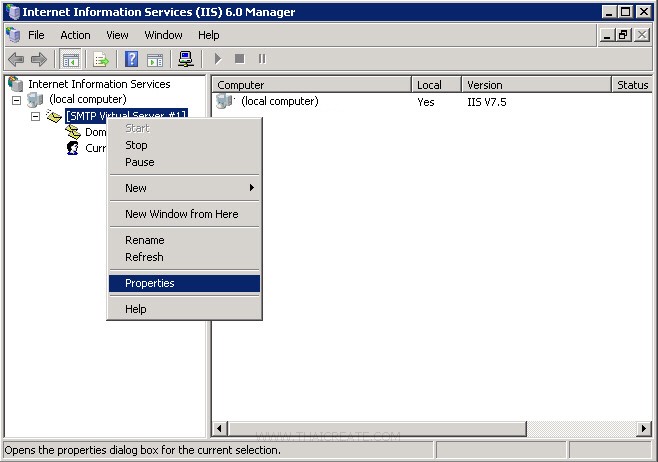Click the horizontal scrollbar left arrow
Viewport: 658px width, 462px height.
[219, 429]
